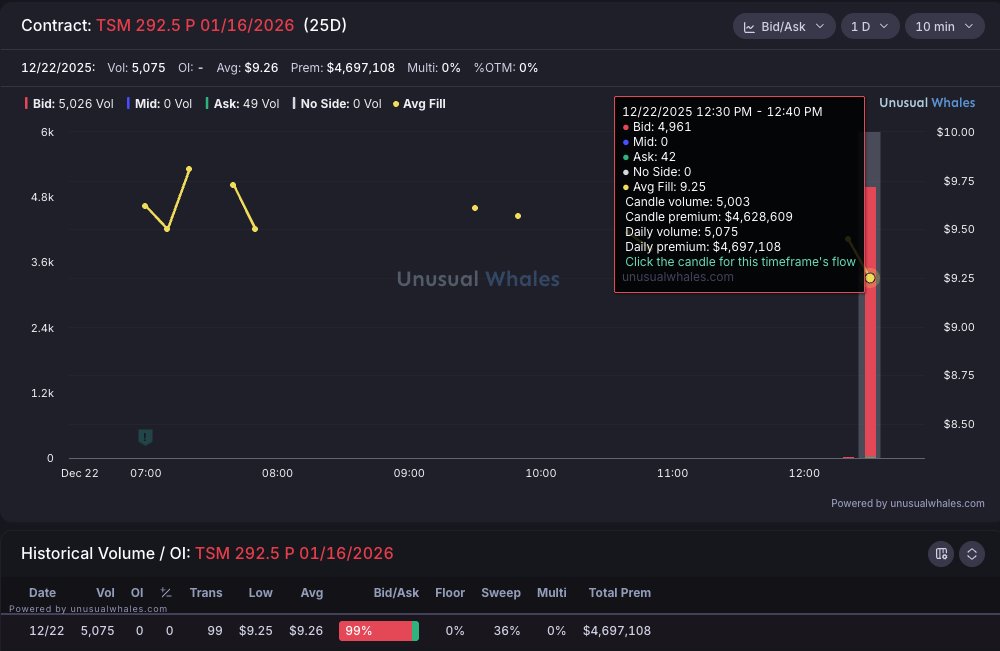Click the table columns settings icon
This screenshot has width=1000, height=651.
click(941, 553)
